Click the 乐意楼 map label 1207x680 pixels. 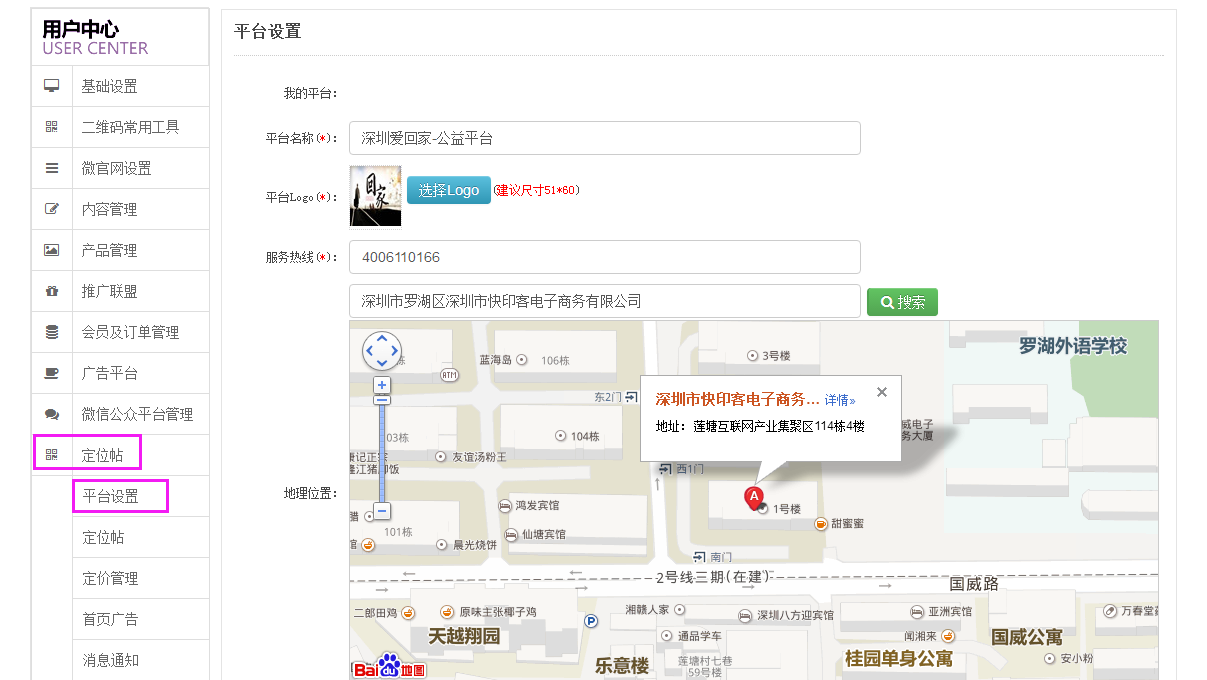(x=622, y=665)
